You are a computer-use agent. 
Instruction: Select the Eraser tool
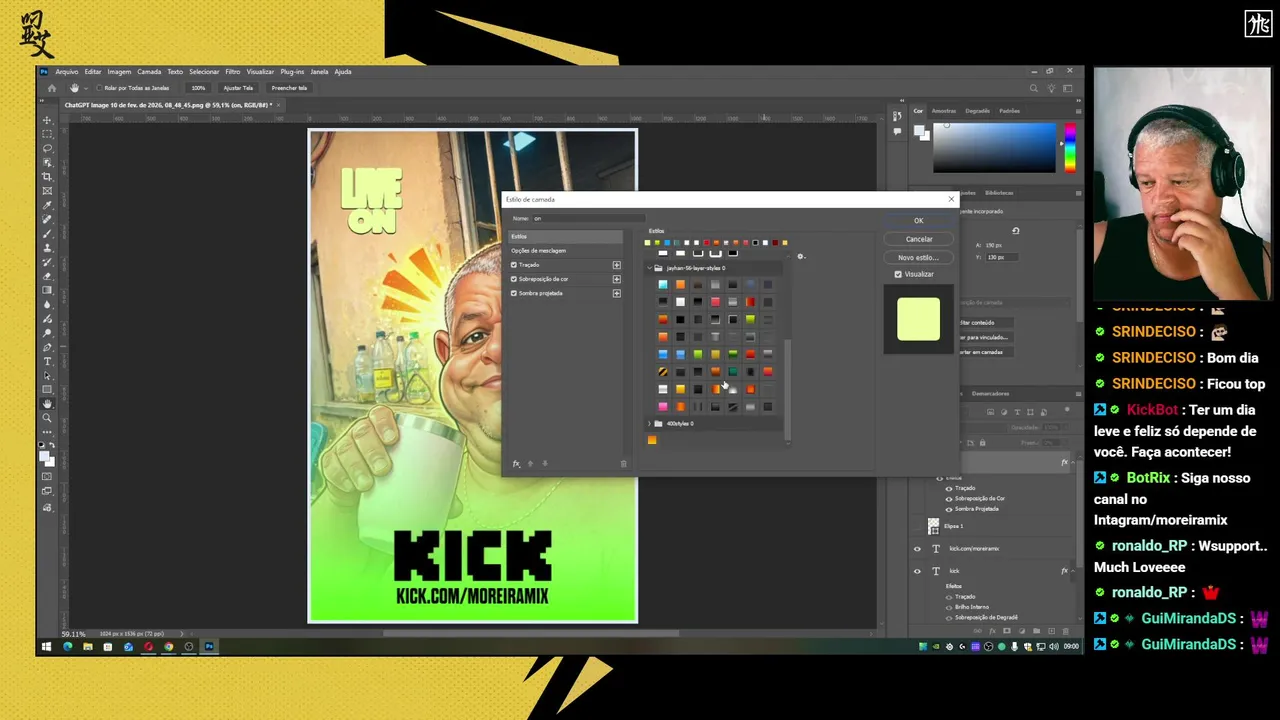click(x=47, y=276)
